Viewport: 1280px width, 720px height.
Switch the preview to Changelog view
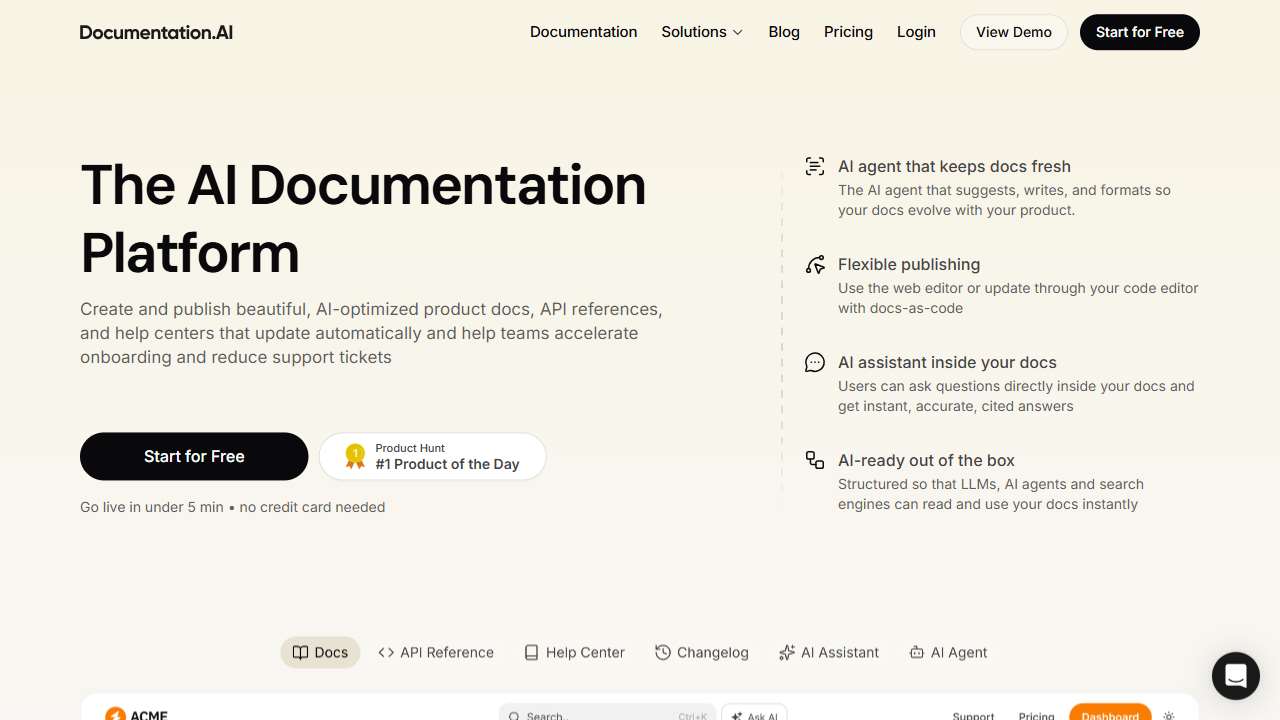click(701, 652)
